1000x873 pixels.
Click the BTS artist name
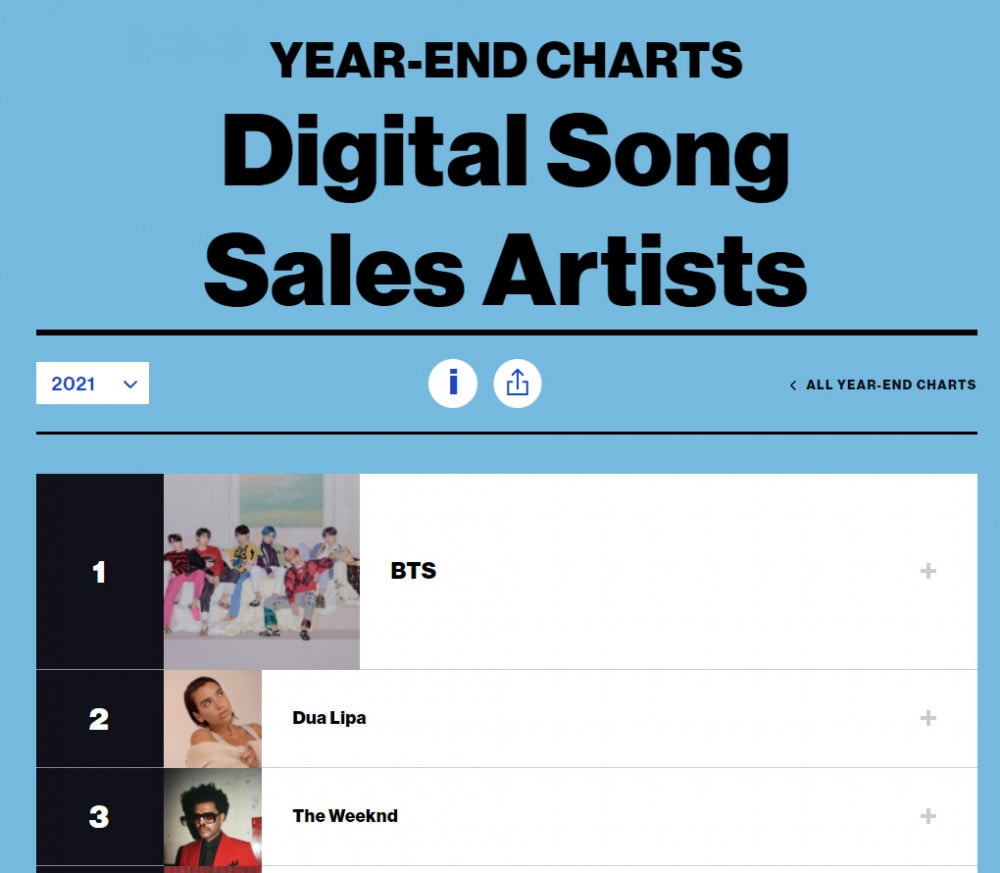(413, 571)
